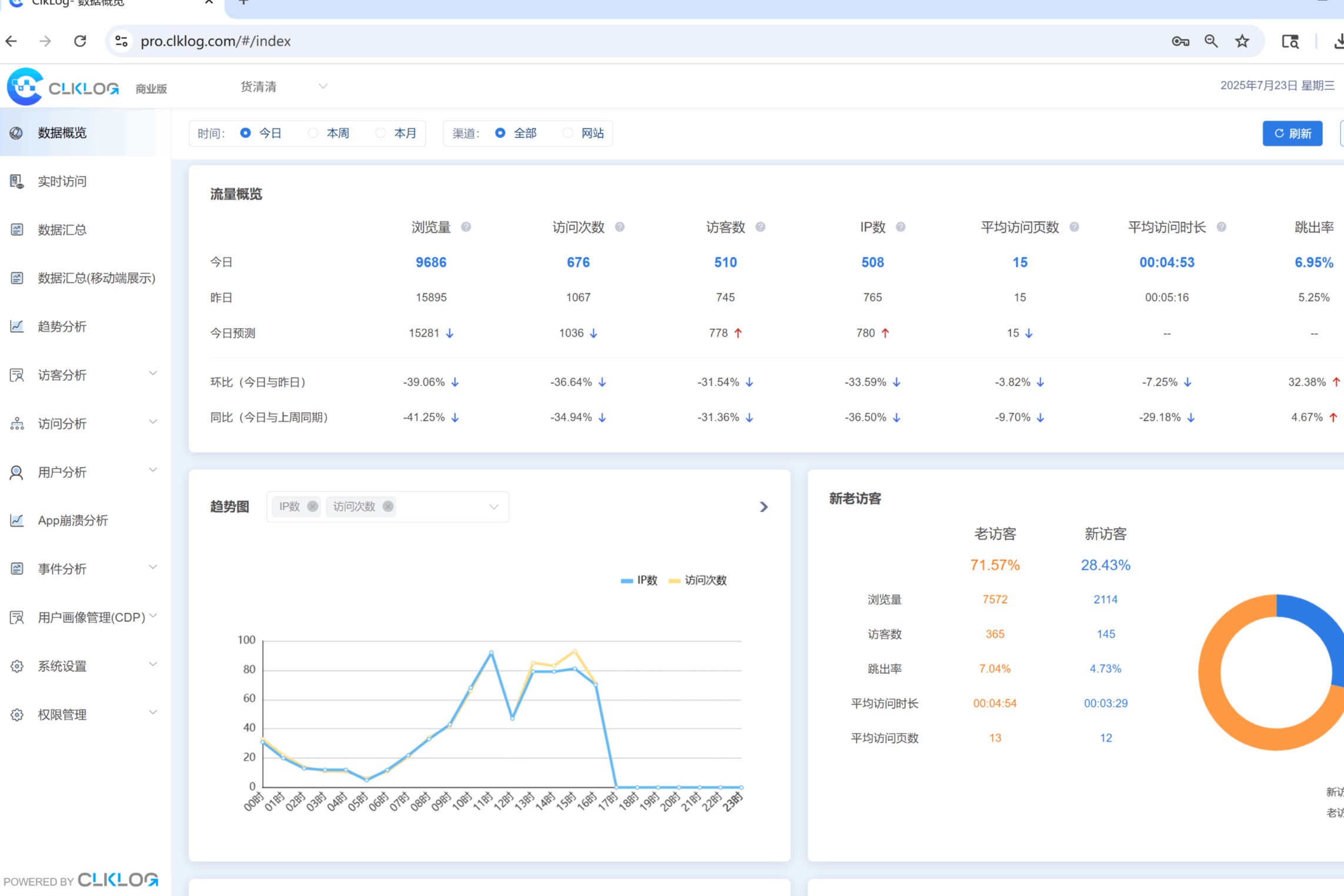The image size is (1344, 896).
Task: Remove the IP数 tag from trend selector
Action: [312, 506]
